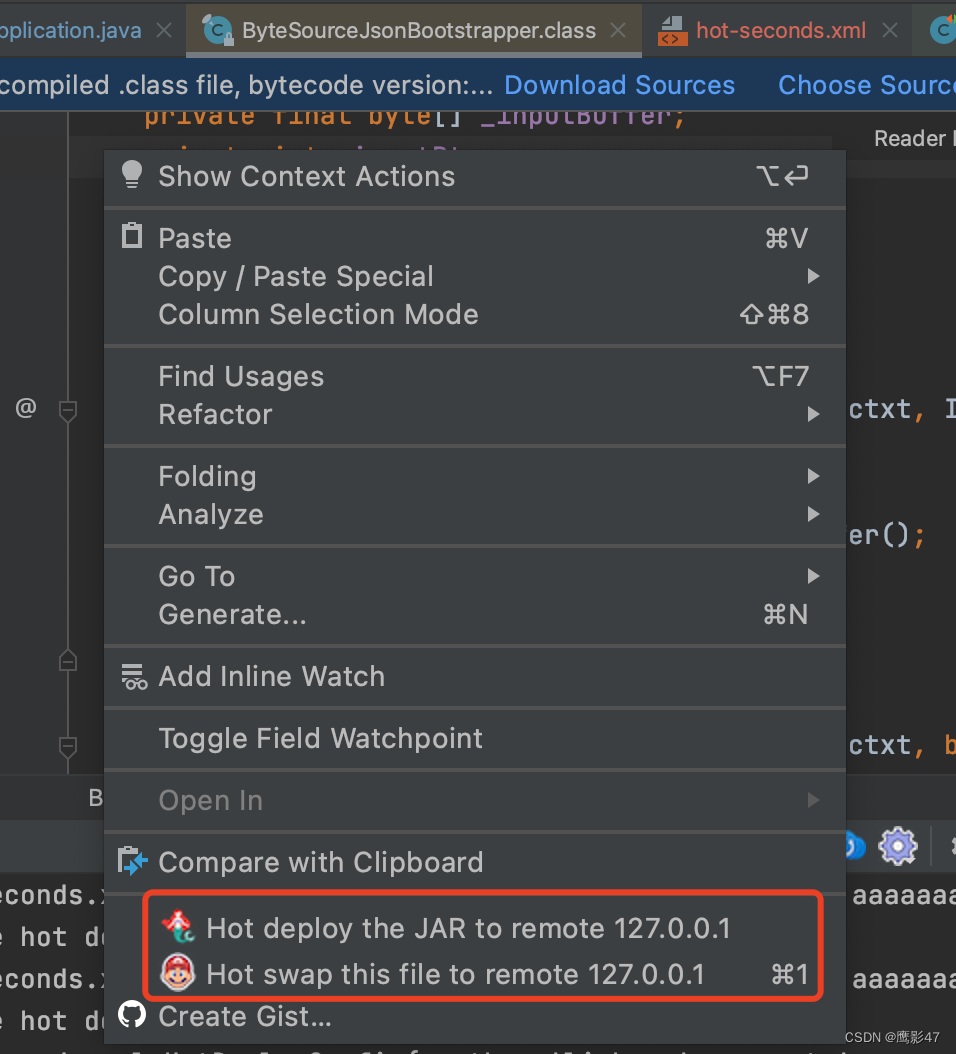The image size is (956, 1054).
Task: Toggle Column Selection Mode
Action: 318,314
